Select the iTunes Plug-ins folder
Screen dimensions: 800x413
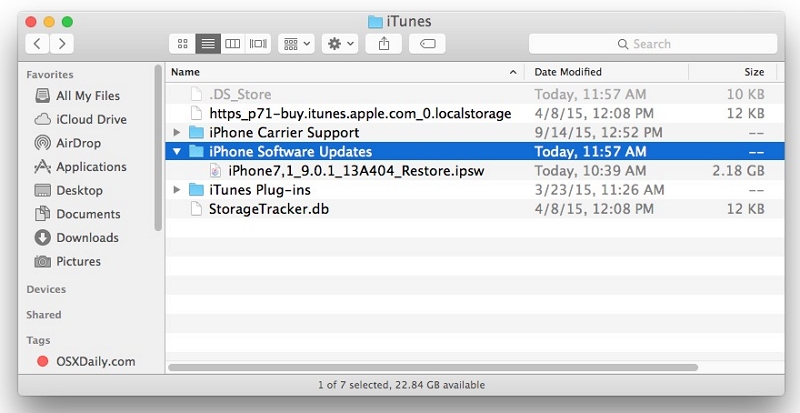click(474, 190)
